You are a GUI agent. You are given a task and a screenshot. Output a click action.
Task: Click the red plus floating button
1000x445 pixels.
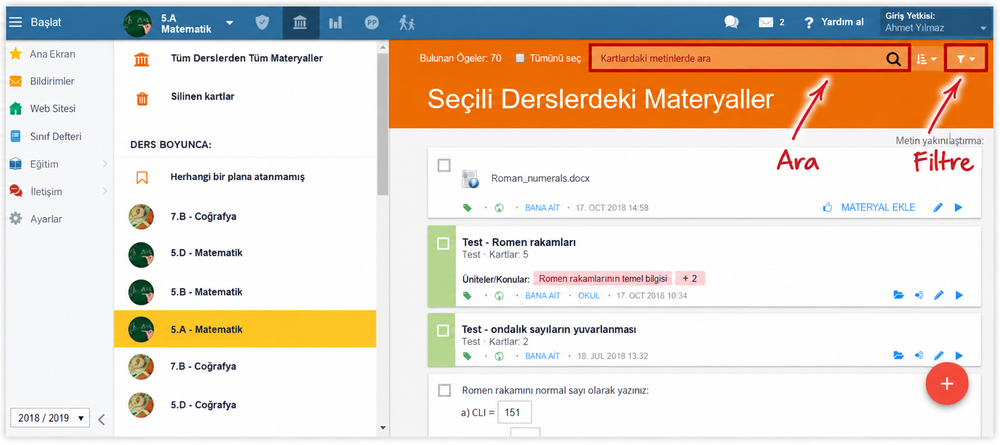click(x=946, y=383)
